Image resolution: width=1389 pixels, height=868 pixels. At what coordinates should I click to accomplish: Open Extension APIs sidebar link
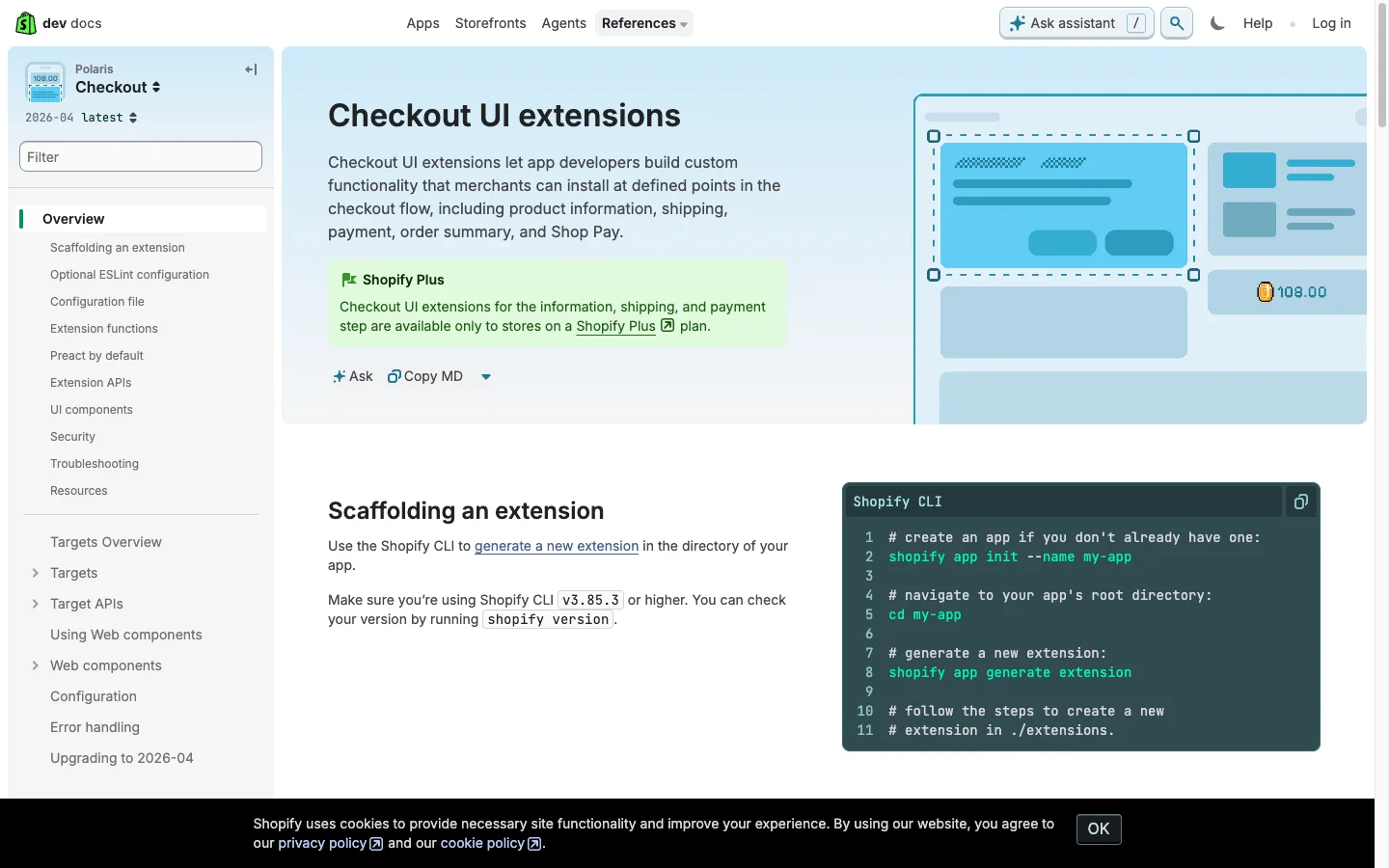[x=91, y=383]
